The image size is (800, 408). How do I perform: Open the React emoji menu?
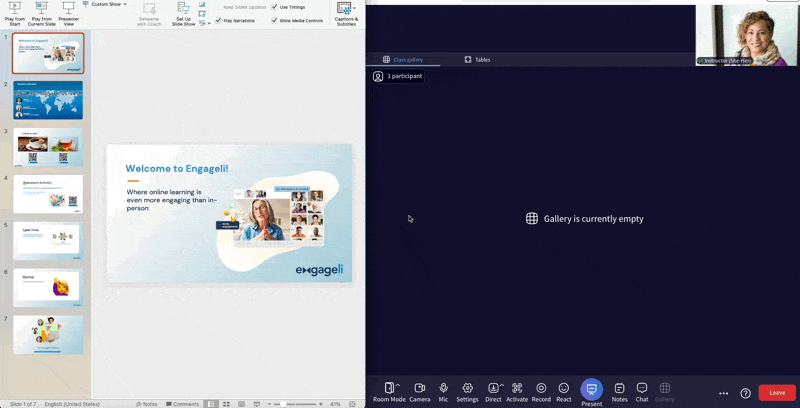click(x=564, y=388)
